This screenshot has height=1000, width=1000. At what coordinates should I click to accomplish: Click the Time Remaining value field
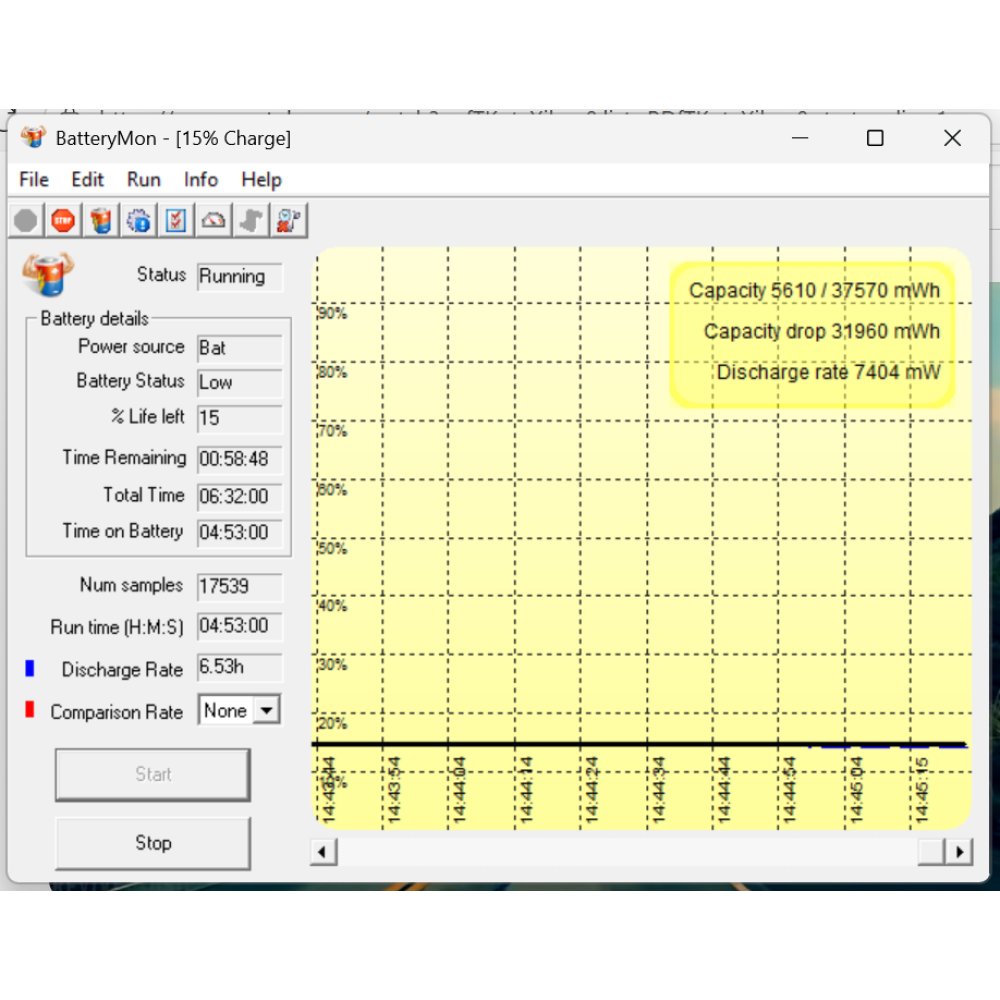239,459
